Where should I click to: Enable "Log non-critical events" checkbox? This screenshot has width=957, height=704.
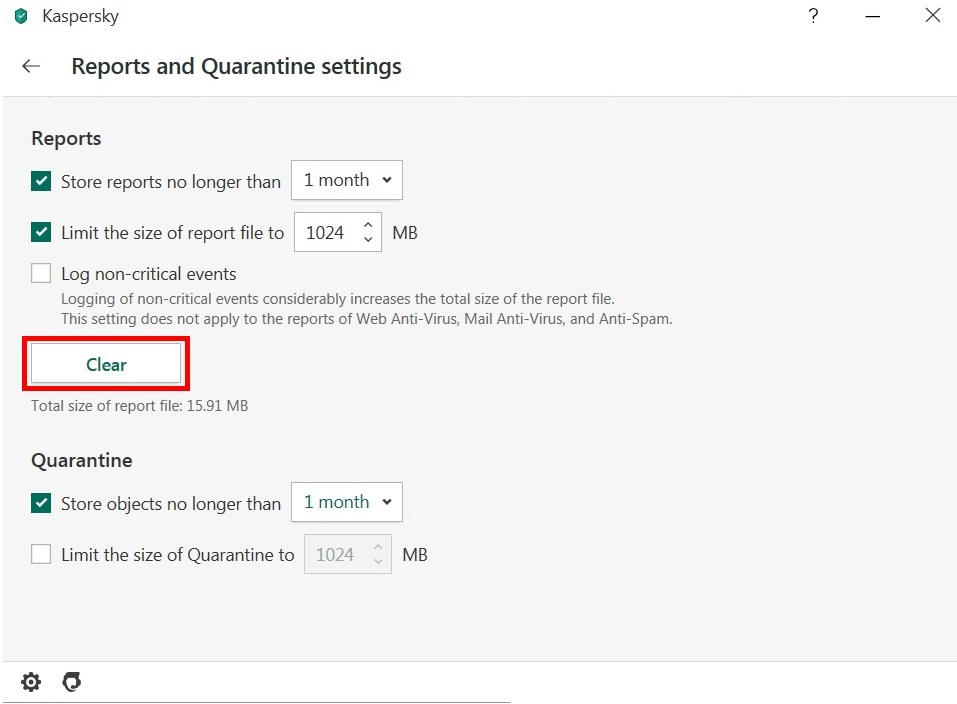(x=41, y=273)
